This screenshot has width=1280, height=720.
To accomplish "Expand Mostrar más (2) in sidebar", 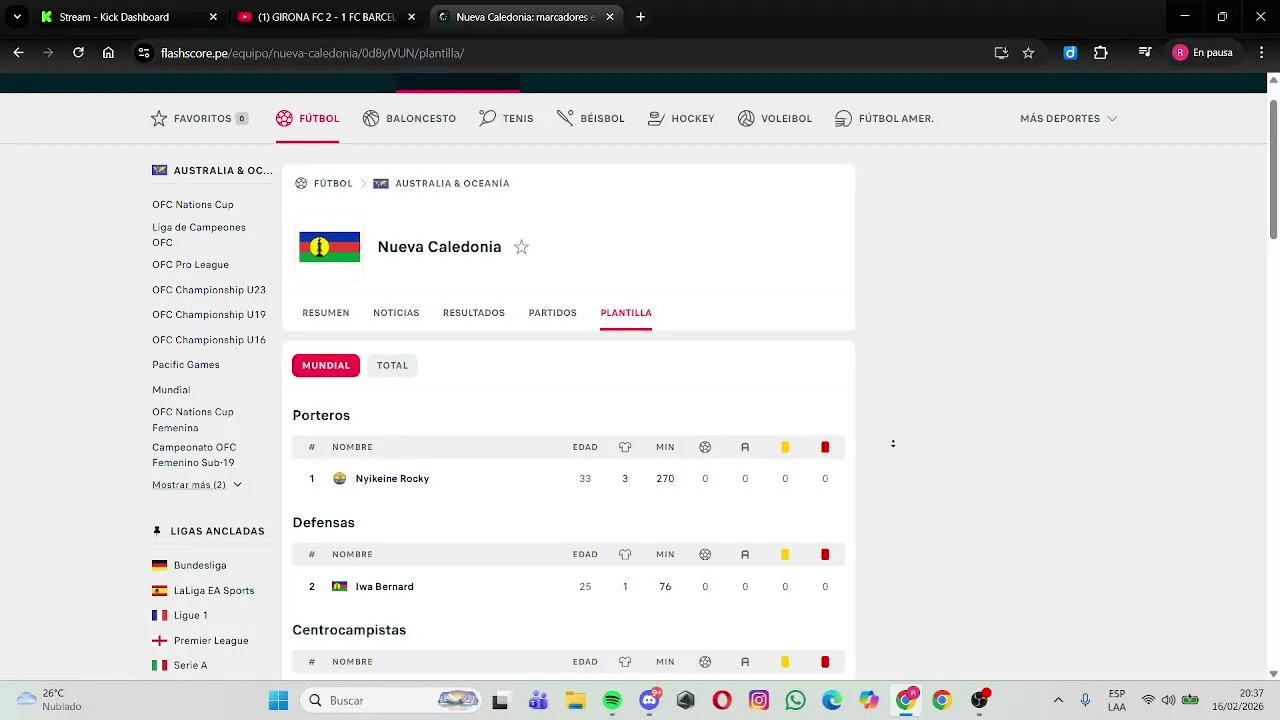I will [197, 485].
